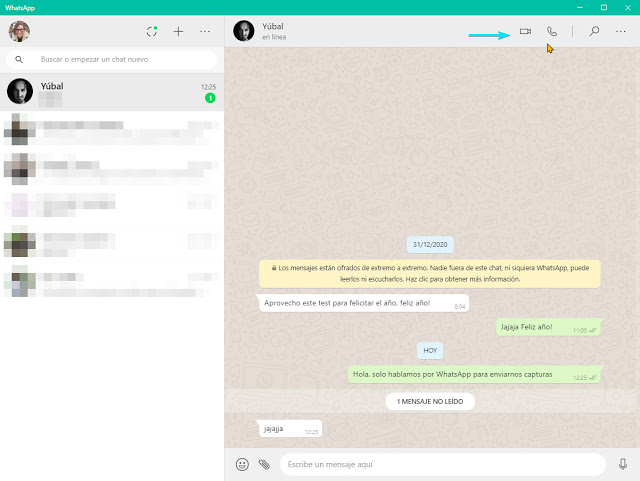Click the 1 MENSAJE NO LEÍDO banner
This screenshot has height=481, width=640.
[430, 401]
